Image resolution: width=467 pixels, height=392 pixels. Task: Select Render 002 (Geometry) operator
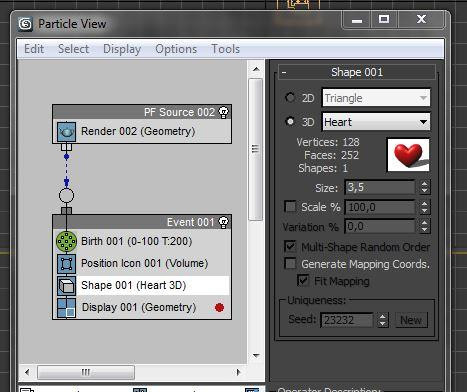pos(142,131)
